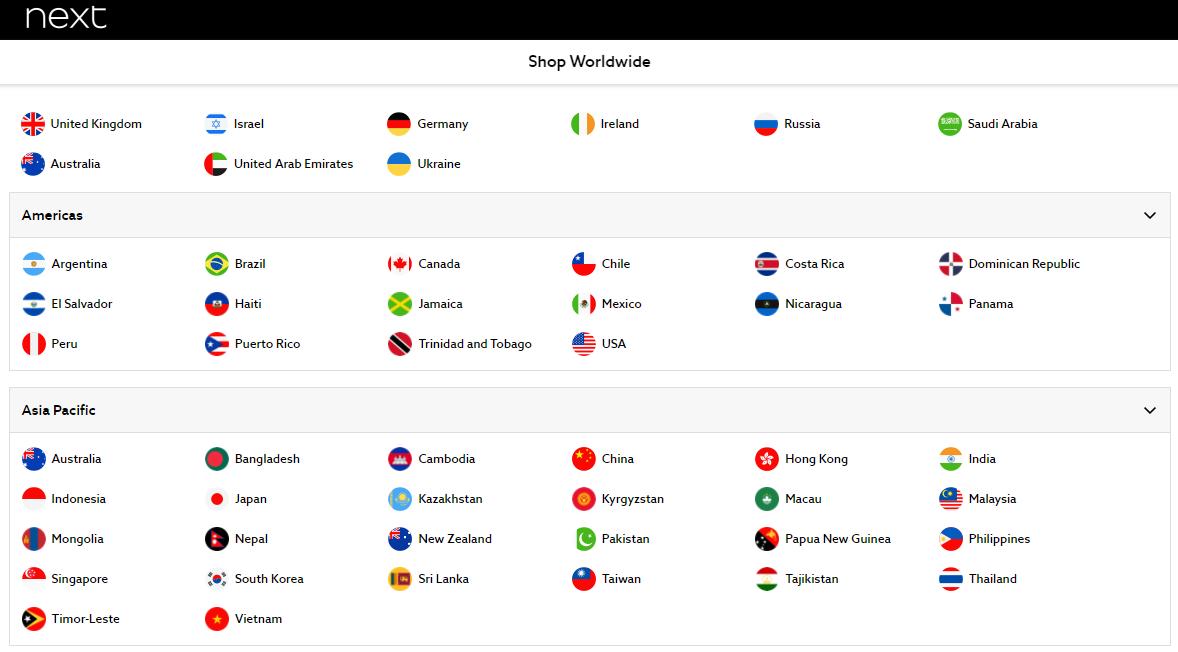
Task: Click the Israel flag icon
Action: 216,124
